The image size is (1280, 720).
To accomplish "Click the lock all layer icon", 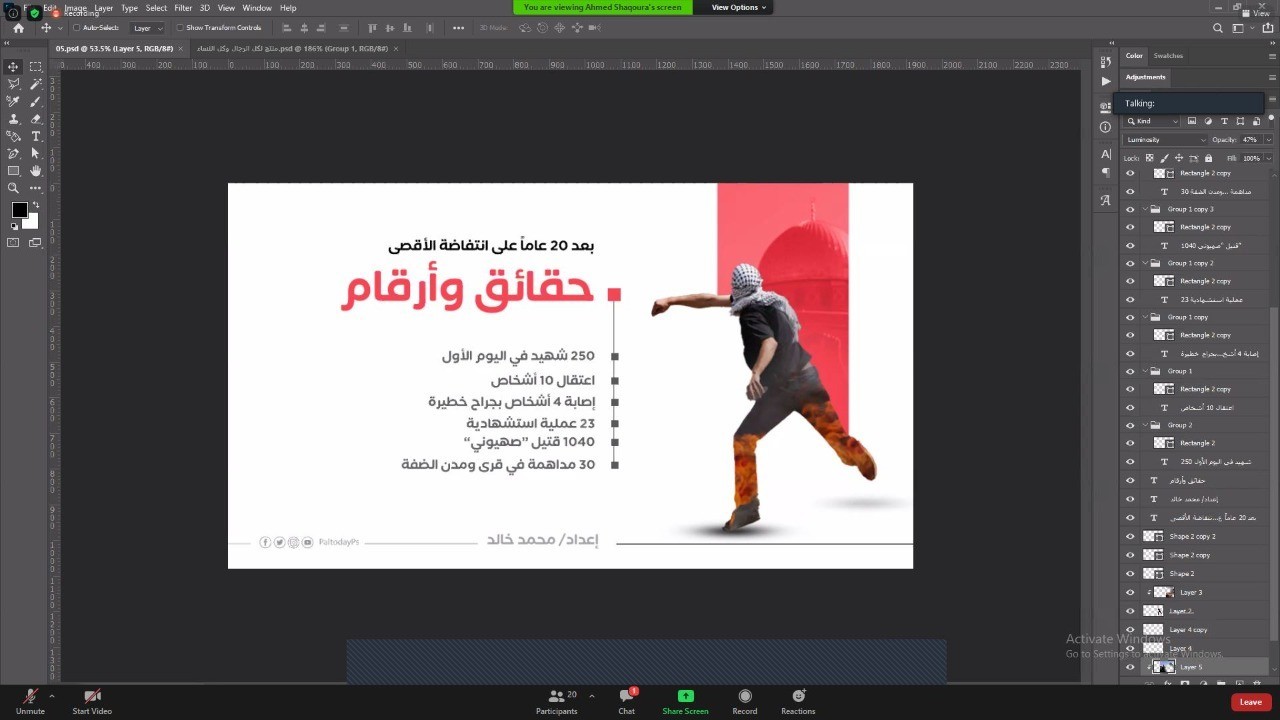I will (1208, 158).
